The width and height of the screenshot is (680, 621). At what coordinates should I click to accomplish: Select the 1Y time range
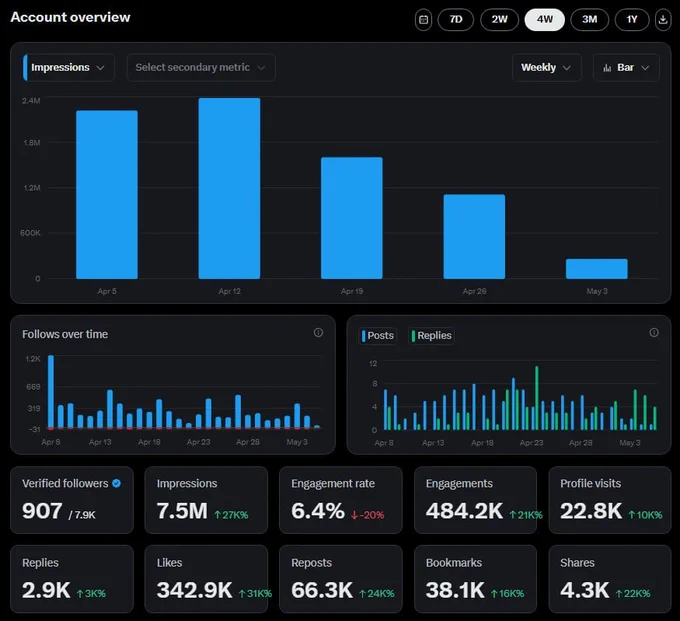point(632,20)
